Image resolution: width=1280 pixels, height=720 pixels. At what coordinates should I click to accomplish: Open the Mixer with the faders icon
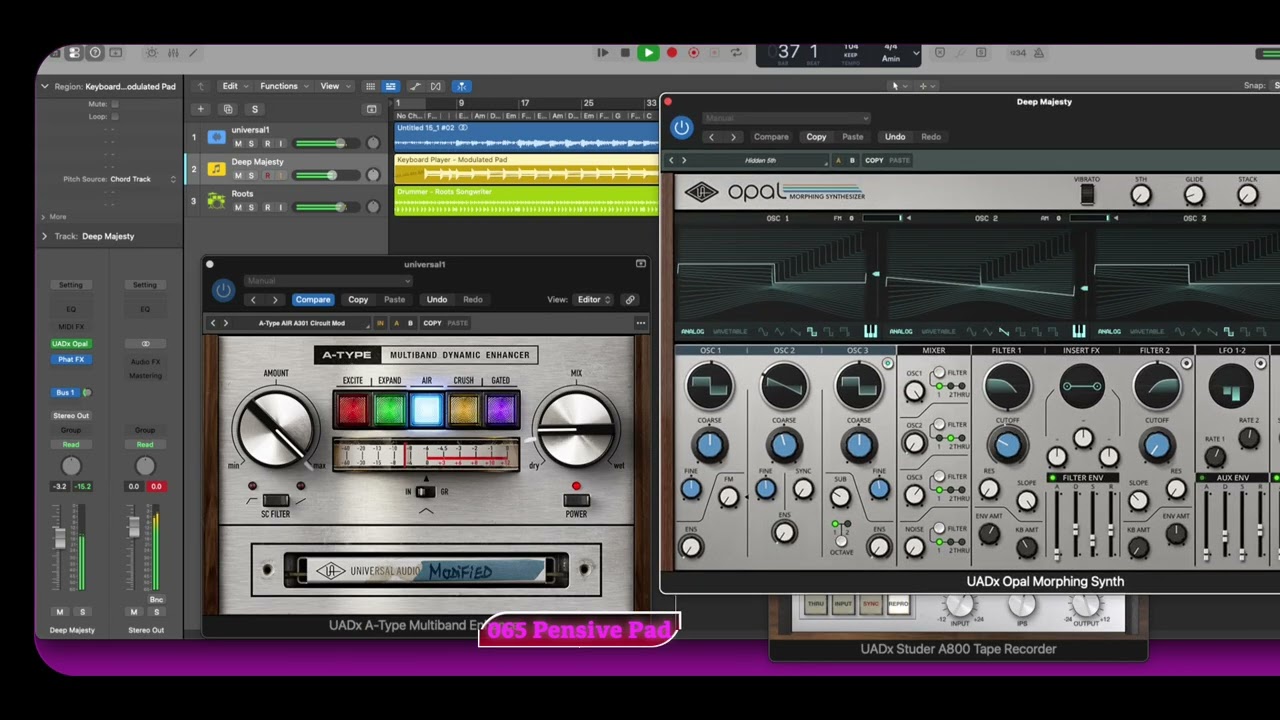click(x=172, y=53)
